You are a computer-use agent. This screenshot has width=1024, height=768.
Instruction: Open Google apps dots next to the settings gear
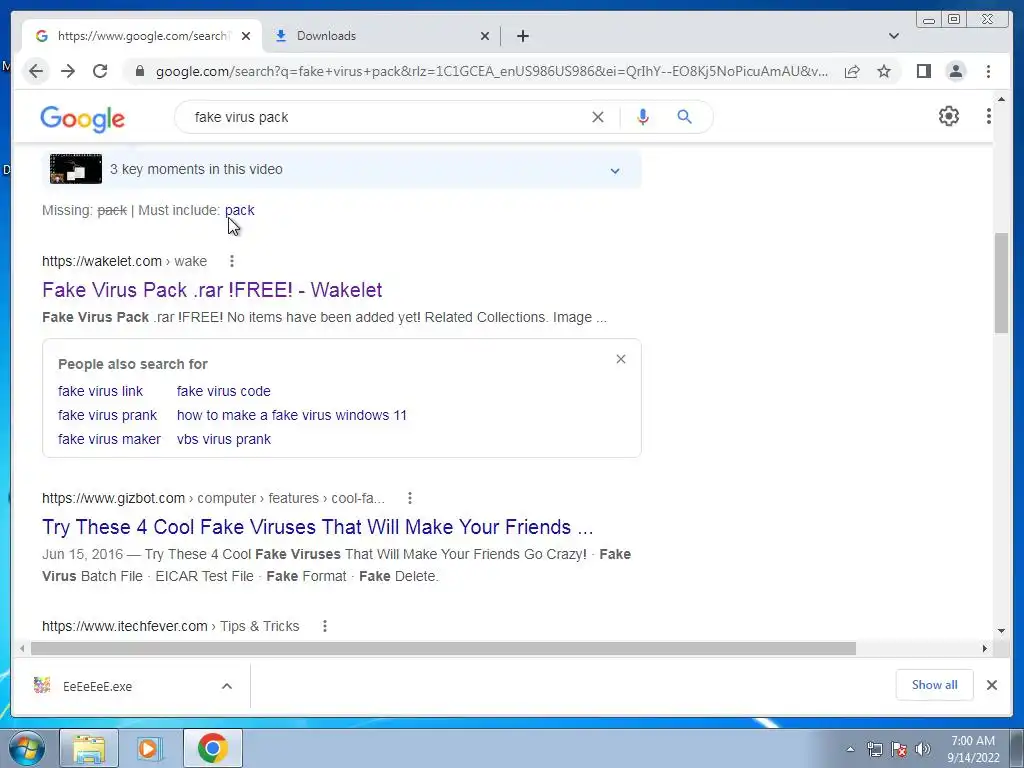pos(988,116)
